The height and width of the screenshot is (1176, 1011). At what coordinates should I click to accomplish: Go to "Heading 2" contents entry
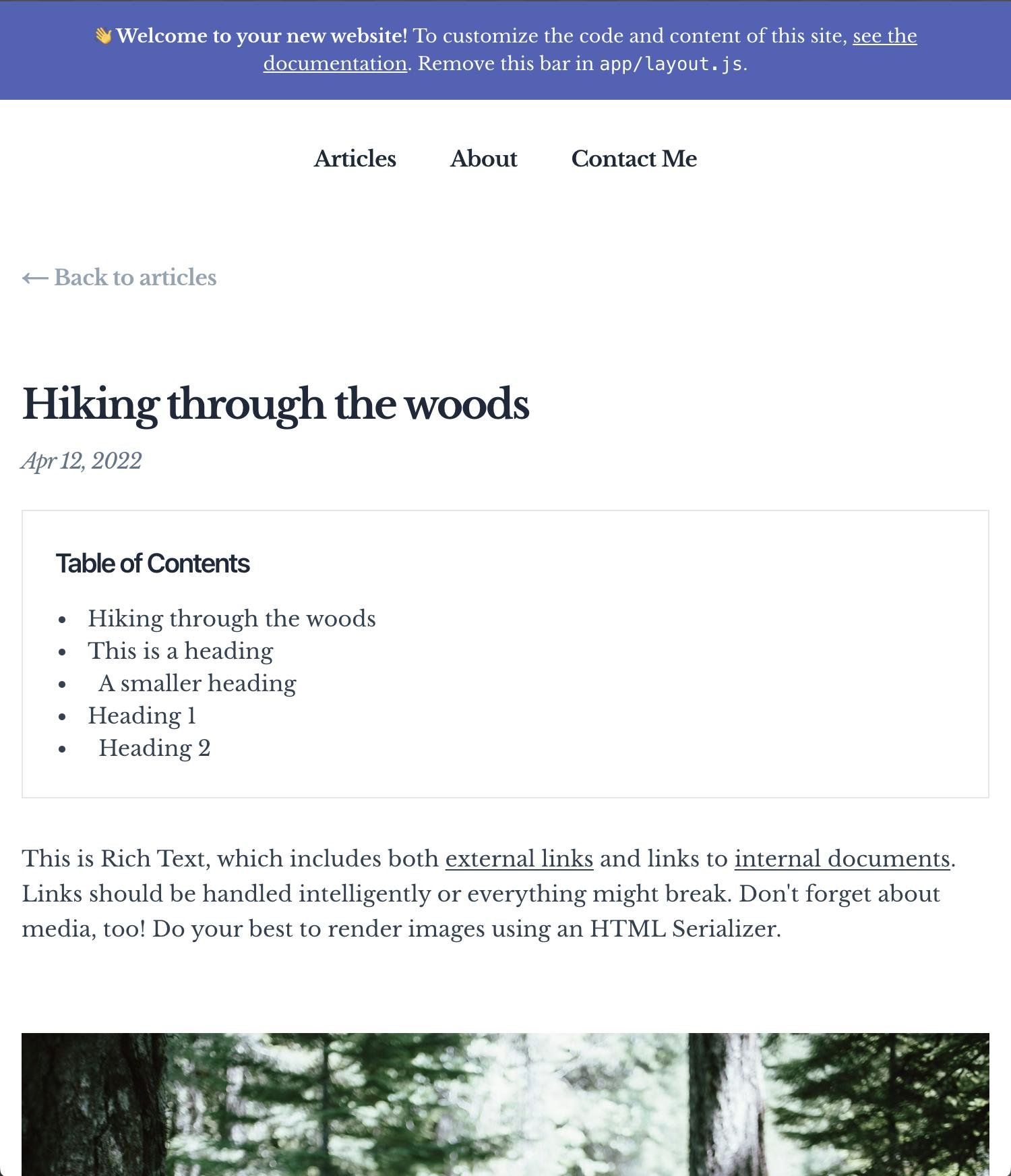tap(154, 748)
